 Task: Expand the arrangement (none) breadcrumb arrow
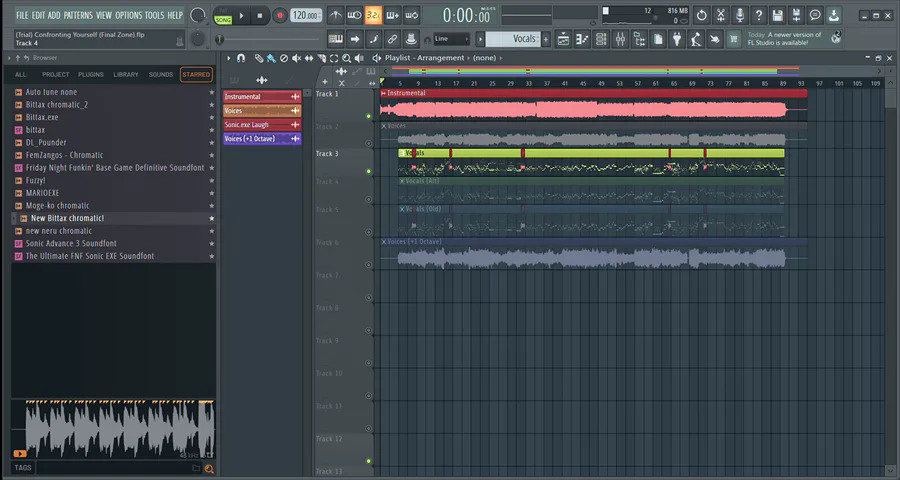point(501,58)
